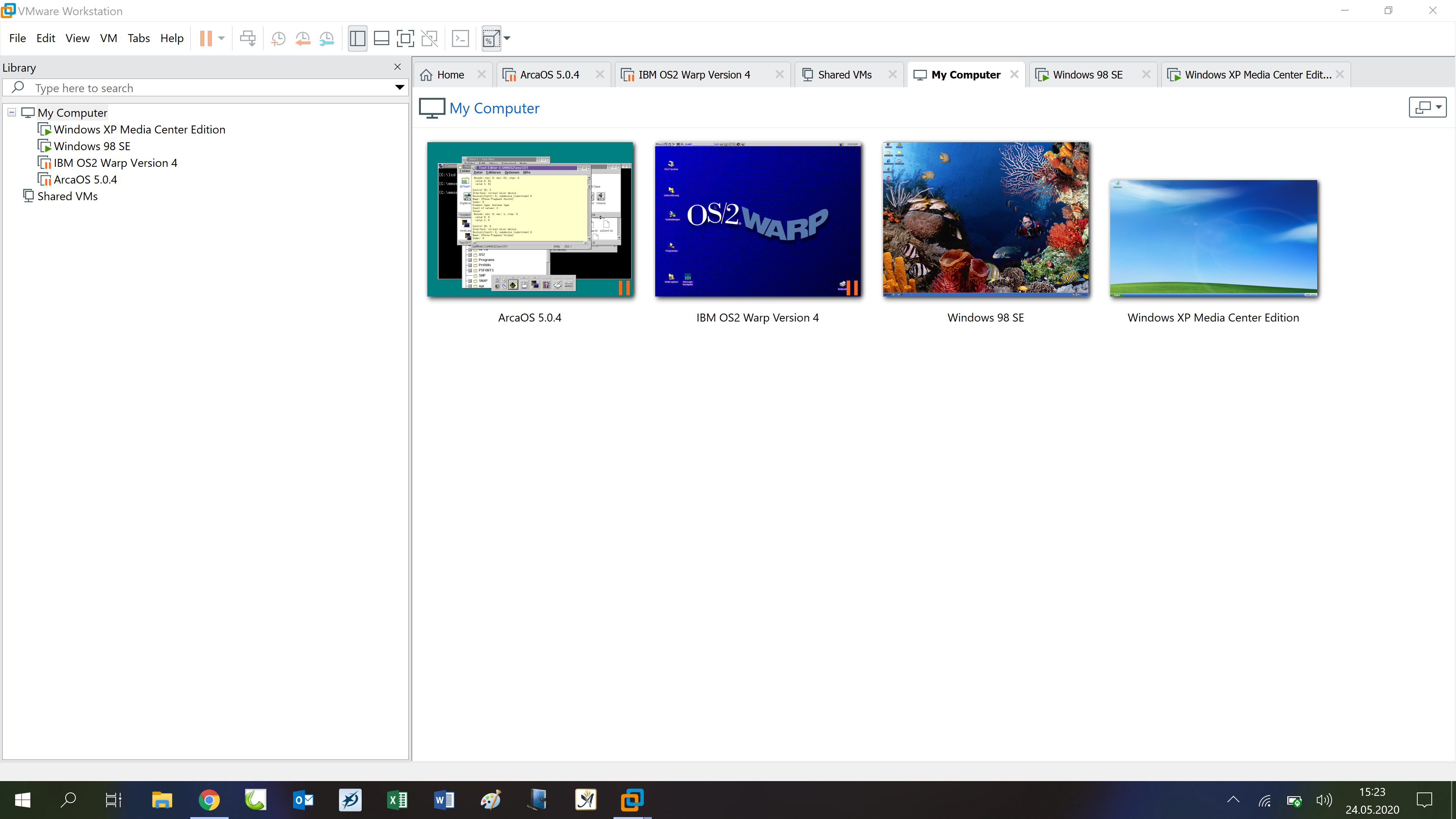Switch to the IBM OS2 Warp Version 4 tab
1456x819 pixels.
(x=694, y=75)
